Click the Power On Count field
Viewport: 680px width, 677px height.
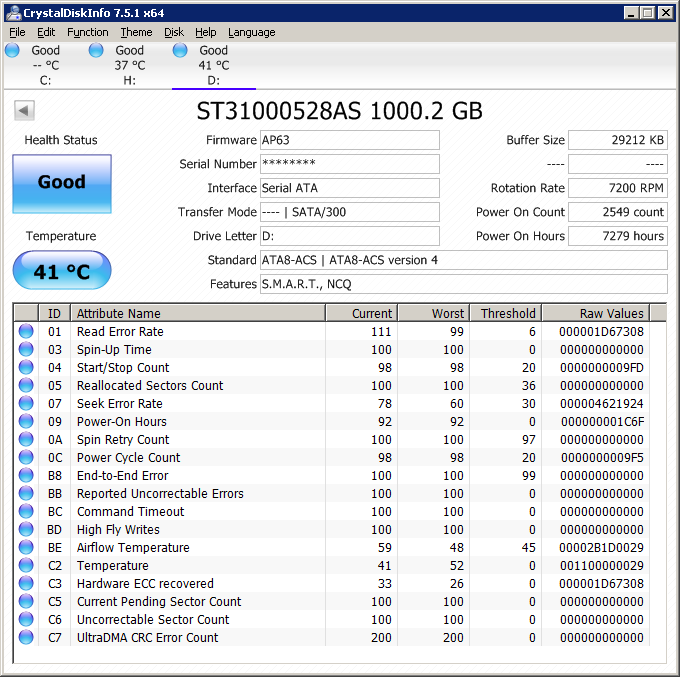point(618,212)
